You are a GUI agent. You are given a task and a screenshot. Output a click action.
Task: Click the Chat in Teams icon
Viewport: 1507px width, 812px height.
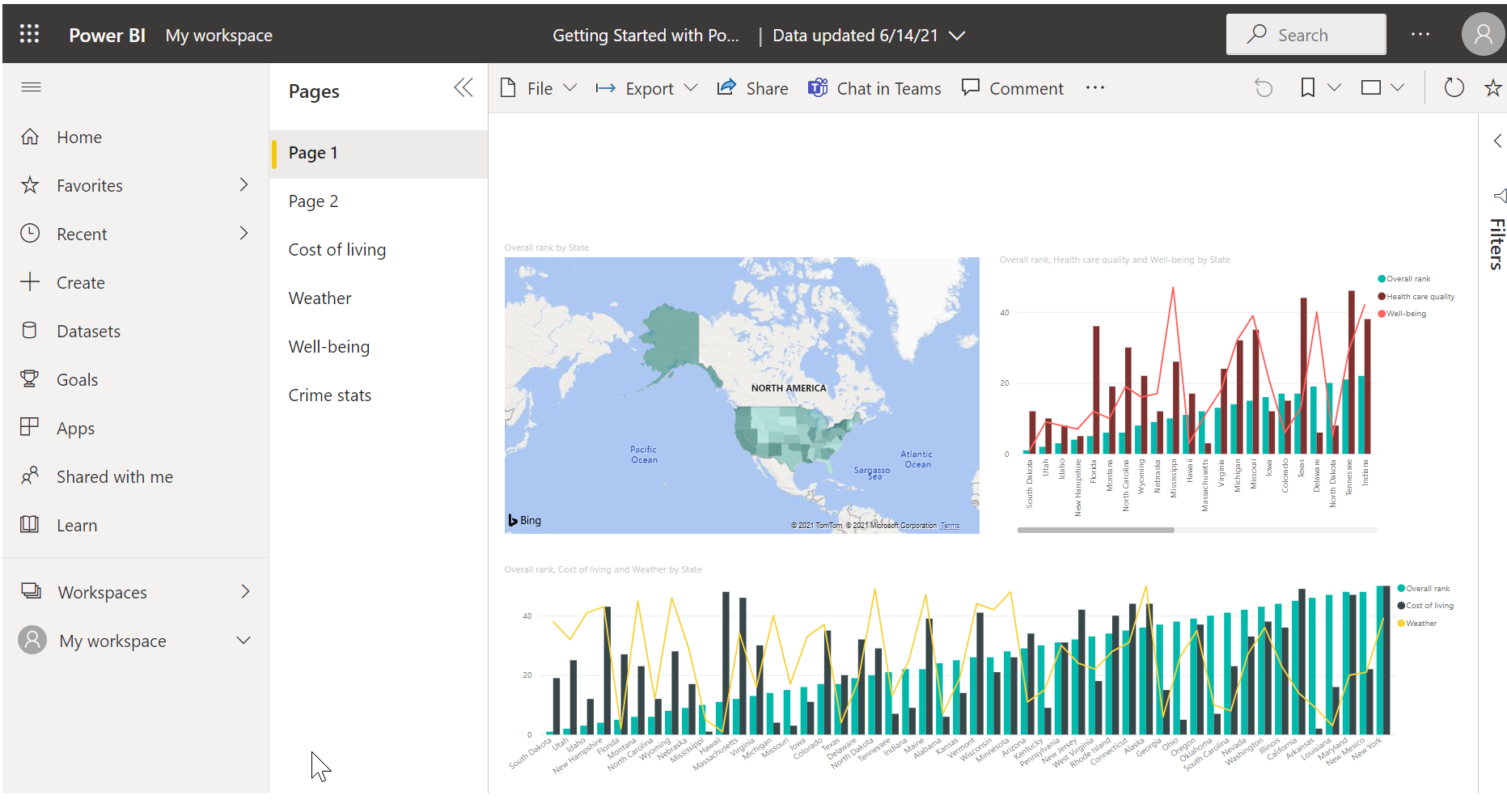pyautogui.click(x=818, y=87)
